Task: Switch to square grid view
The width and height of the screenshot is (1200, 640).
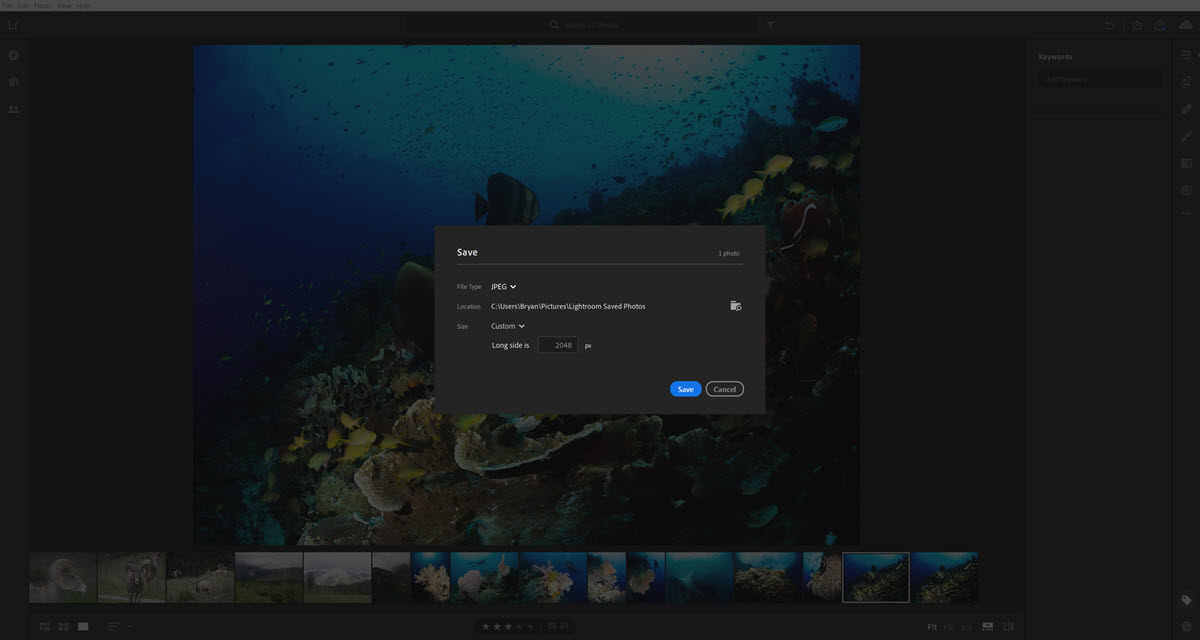Action: (x=64, y=626)
